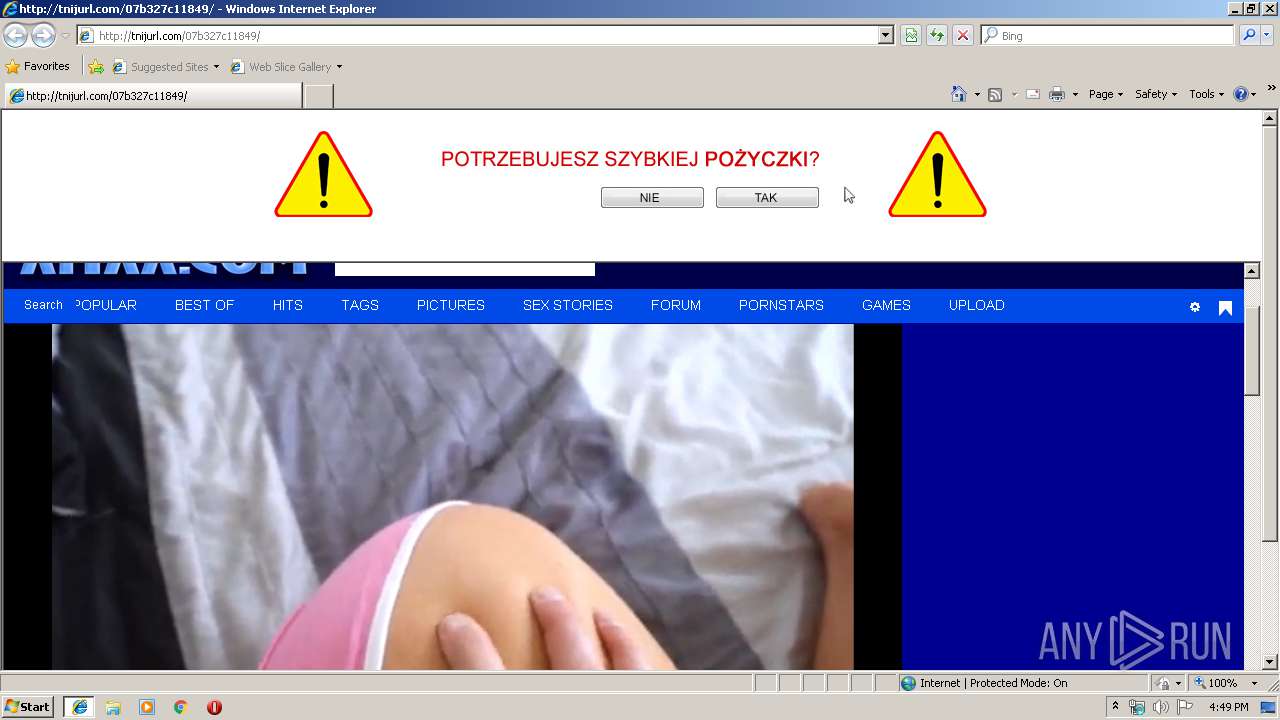The height and width of the screenshot is (720, 1280).
Task: Open the TAGS nav item
Action: point(360,305)
